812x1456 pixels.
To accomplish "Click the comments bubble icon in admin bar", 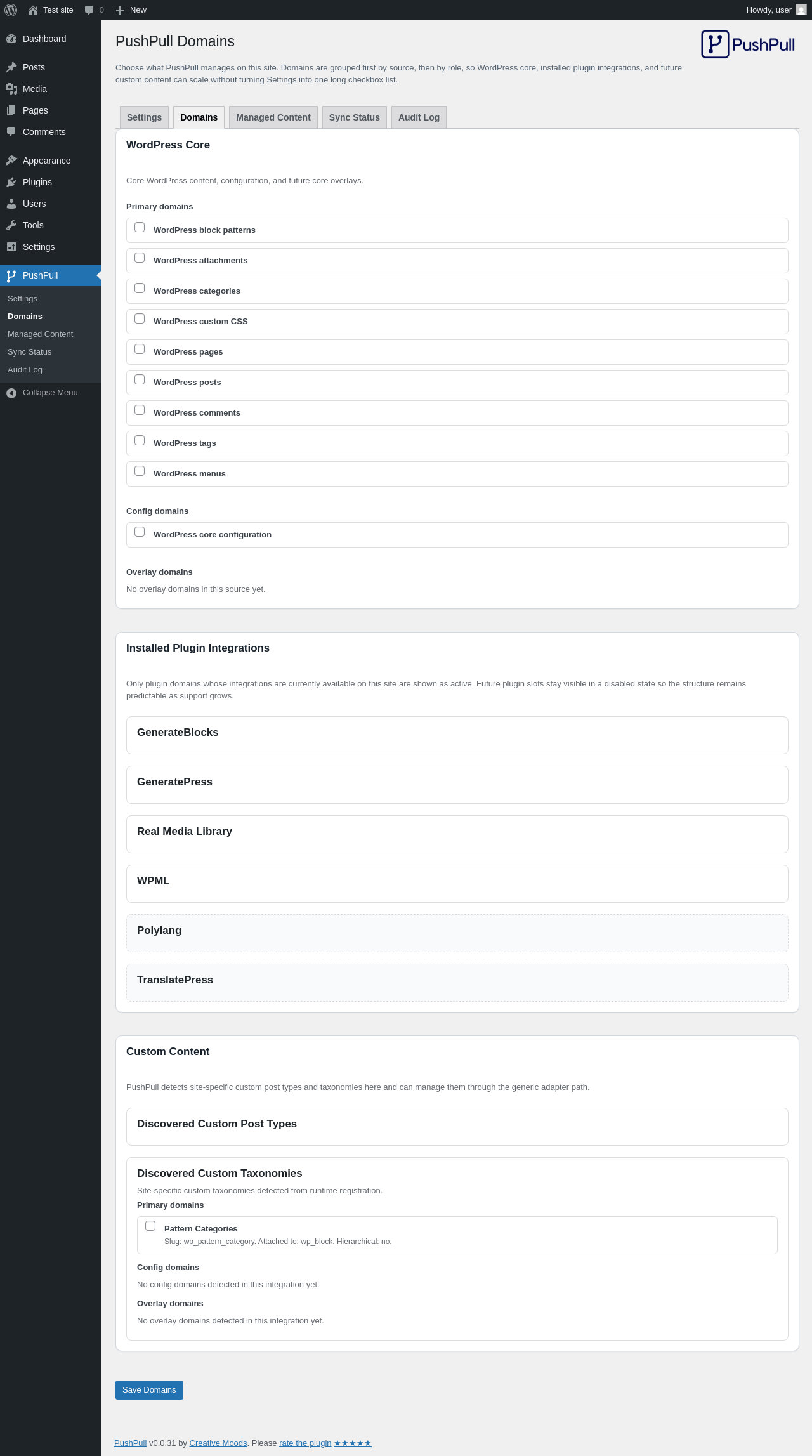I will click(x=89, y=10).
